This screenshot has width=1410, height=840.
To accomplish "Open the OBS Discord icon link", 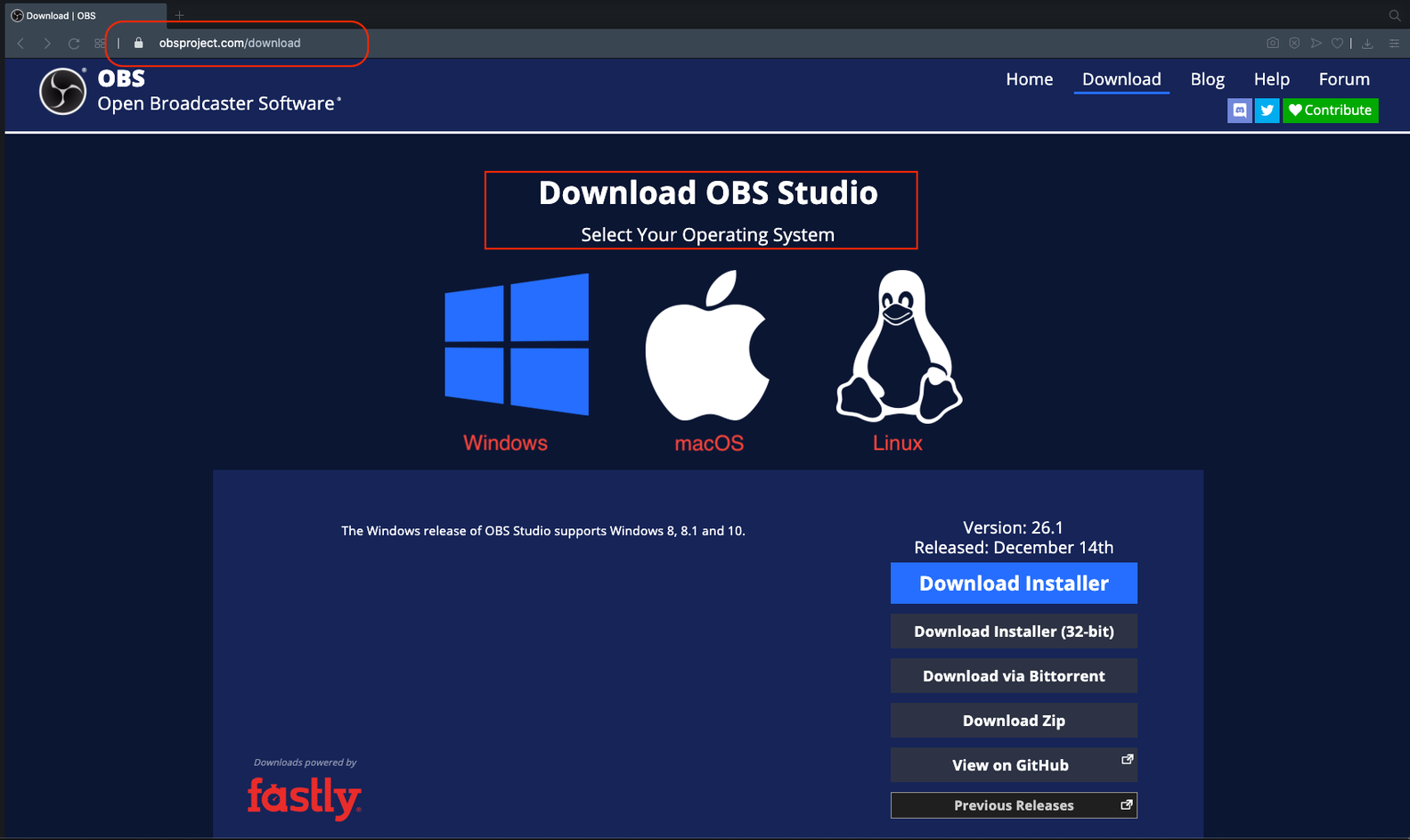I will click(x=1239, y=110).
